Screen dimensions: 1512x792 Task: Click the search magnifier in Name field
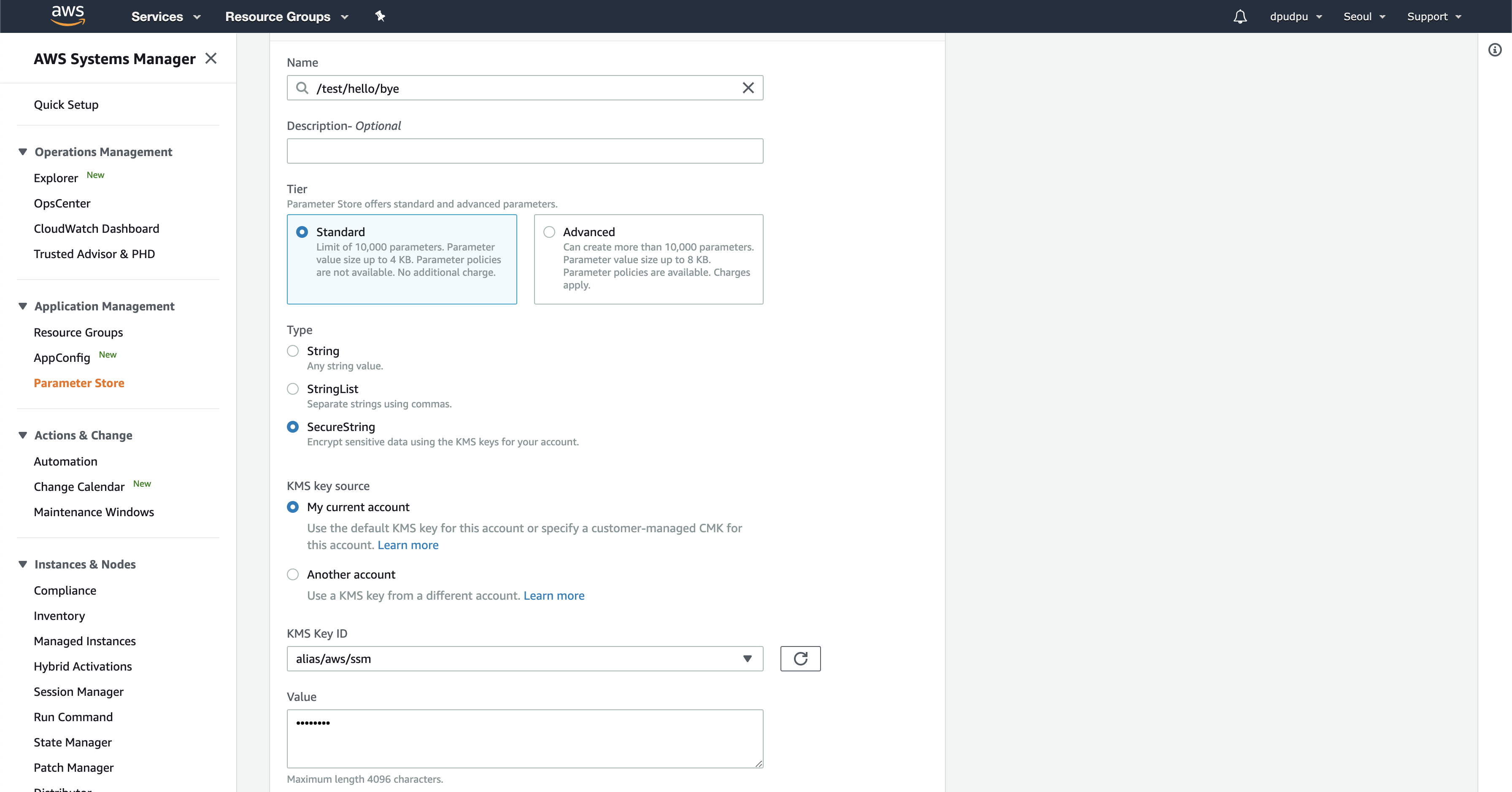click(x=302, y=88)
